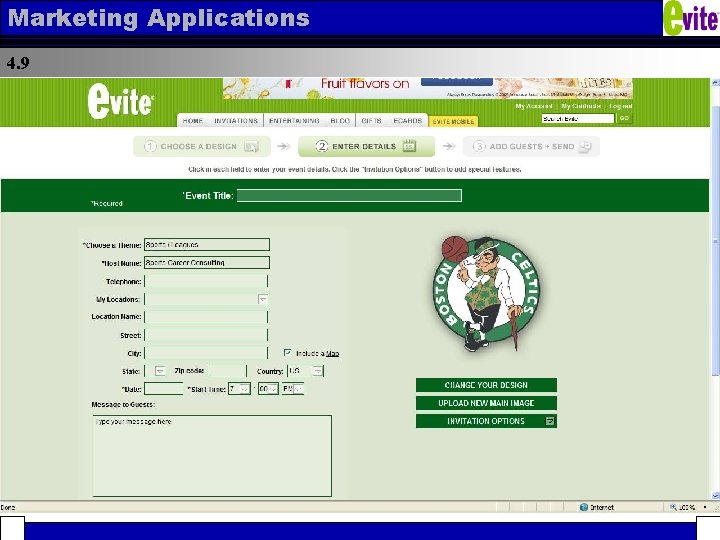Open the Evite Mobile tab
Viewport: 720px width, 540px height.
pos(453,121)
